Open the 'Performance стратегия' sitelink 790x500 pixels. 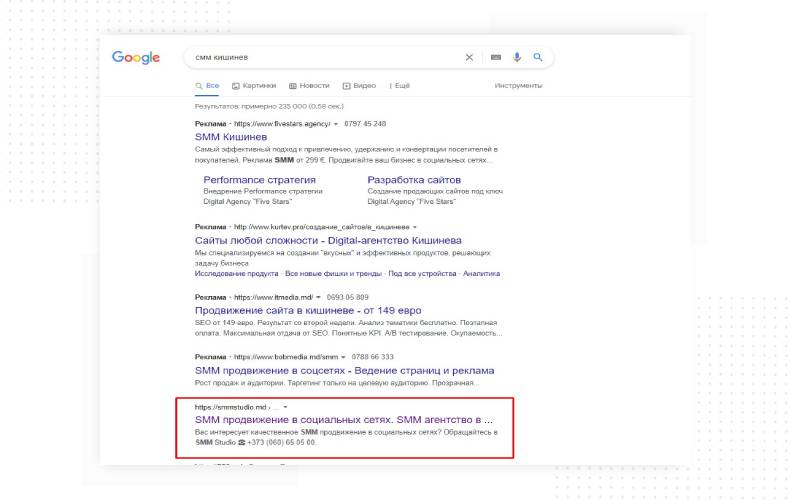pyautogui.click(x=259, y=180)
